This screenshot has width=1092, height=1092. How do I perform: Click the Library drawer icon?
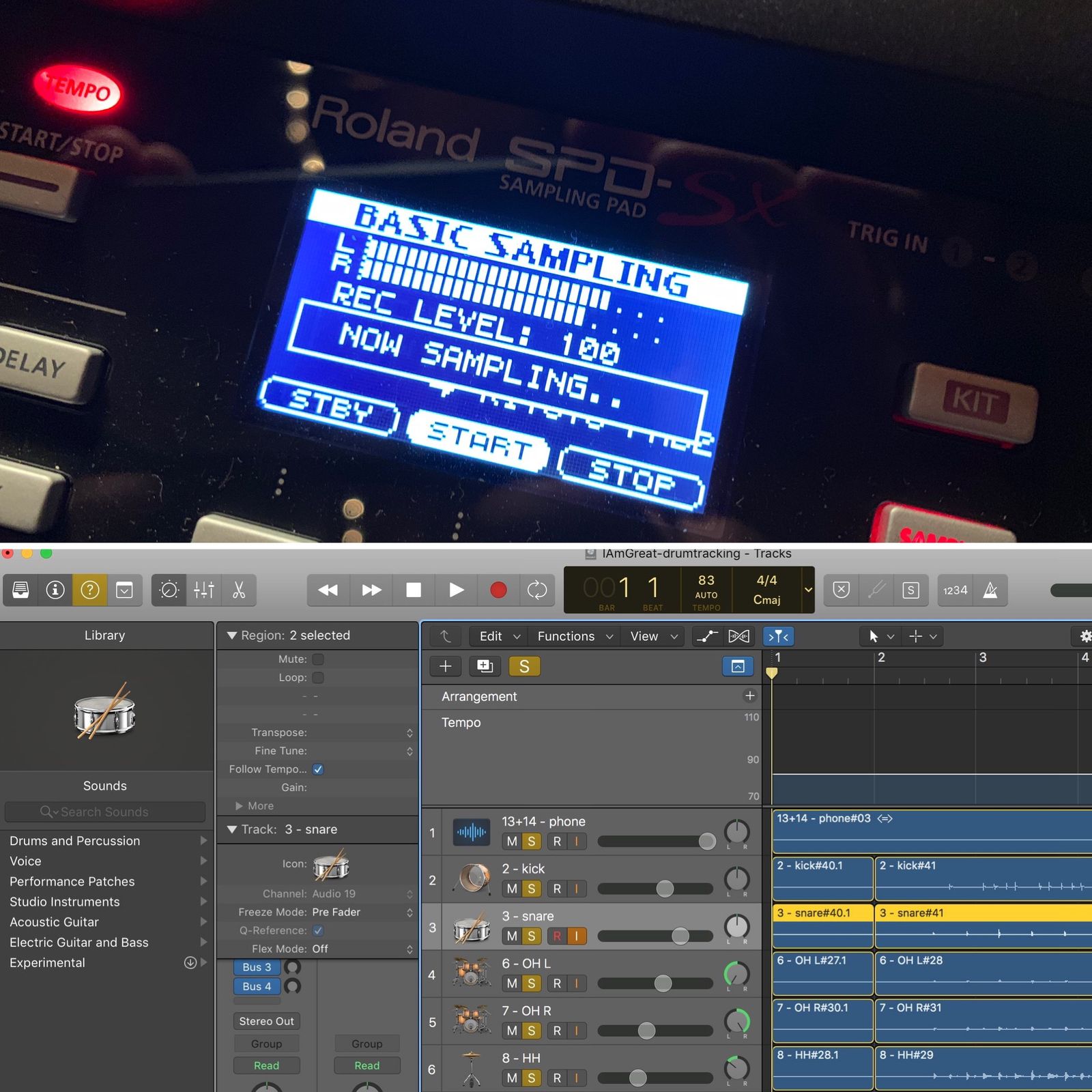click(21, 590)
